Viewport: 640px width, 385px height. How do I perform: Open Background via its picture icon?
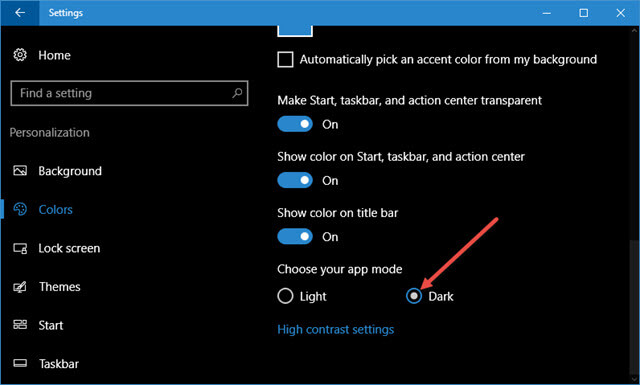coord(20,171)
